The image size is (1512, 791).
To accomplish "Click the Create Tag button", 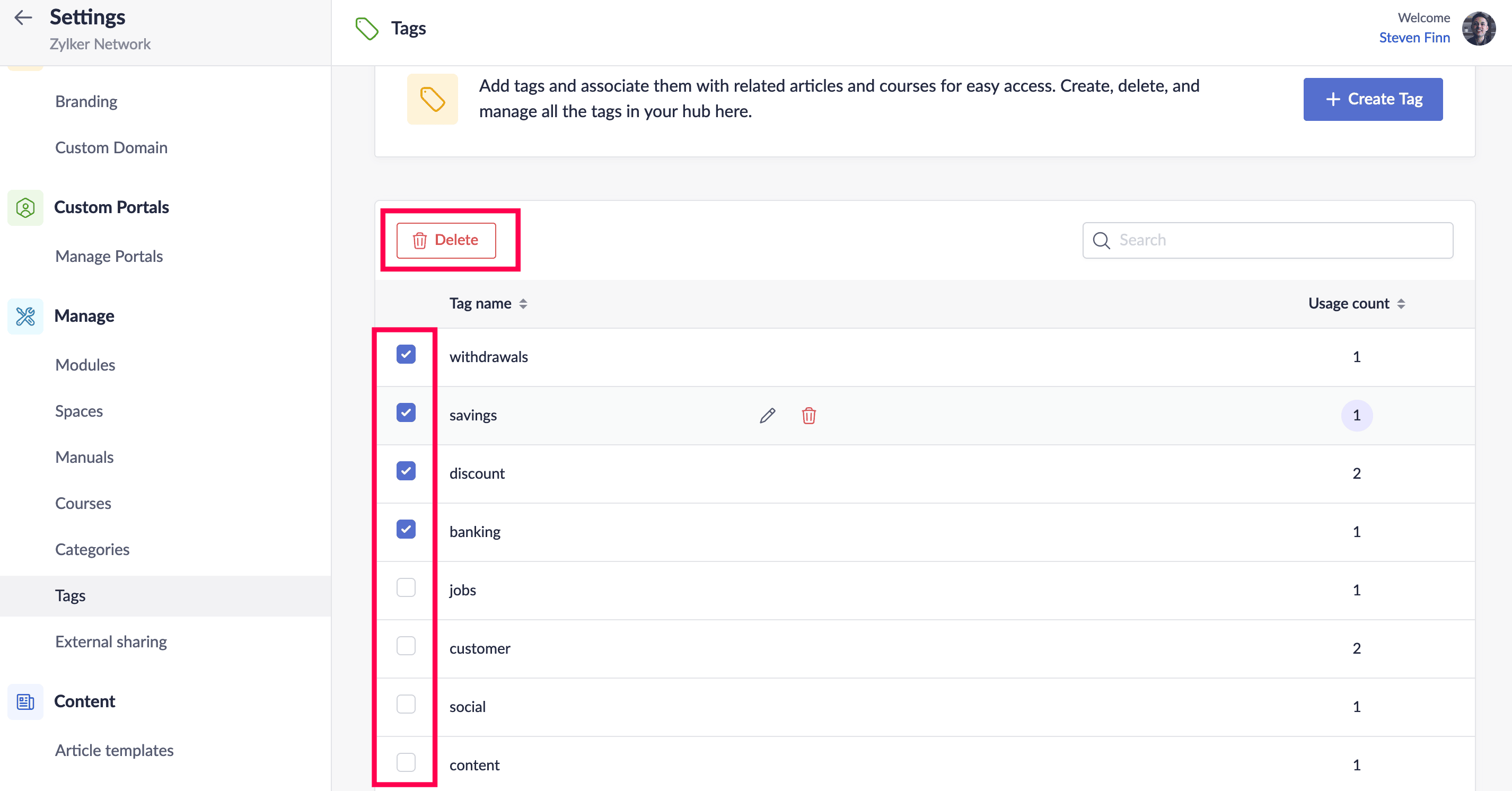I will (x=1372, y=99).
